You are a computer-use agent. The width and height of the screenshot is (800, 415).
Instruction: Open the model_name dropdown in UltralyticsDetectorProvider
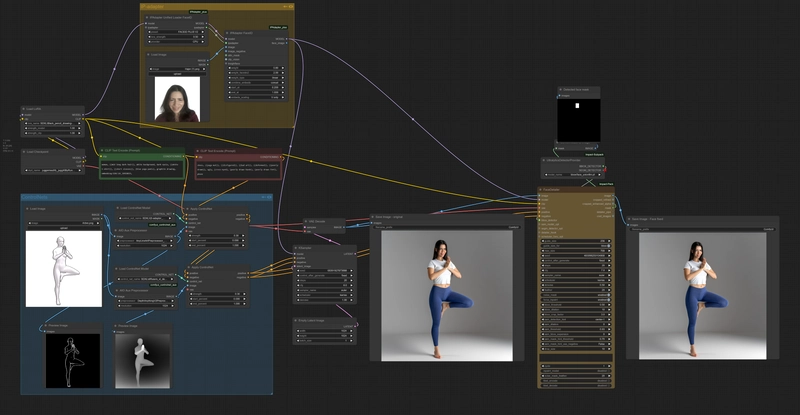tap(573, 175)
